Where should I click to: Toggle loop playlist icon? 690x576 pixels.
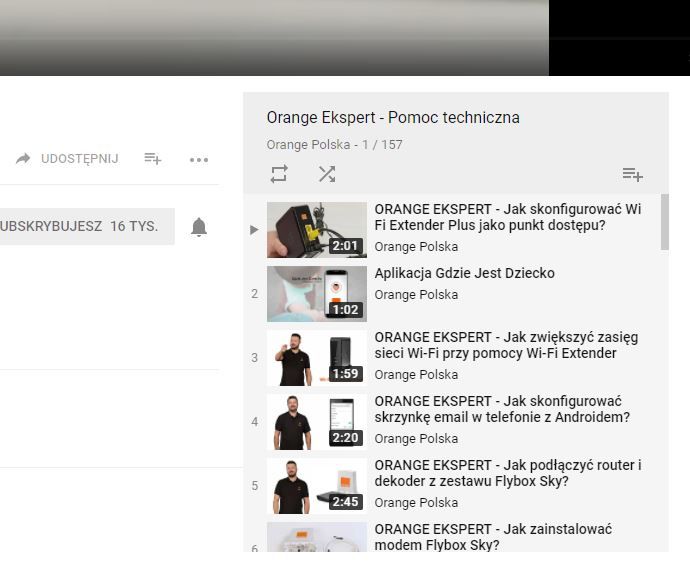279,174
